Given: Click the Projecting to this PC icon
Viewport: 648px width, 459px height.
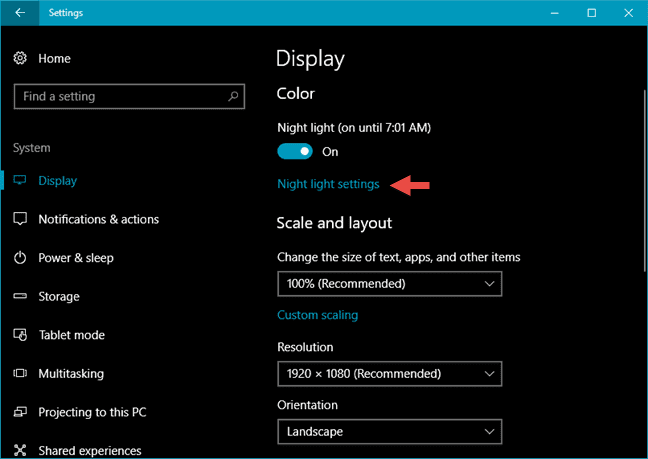Looking at the screenshot, I should tap(20, 412).
